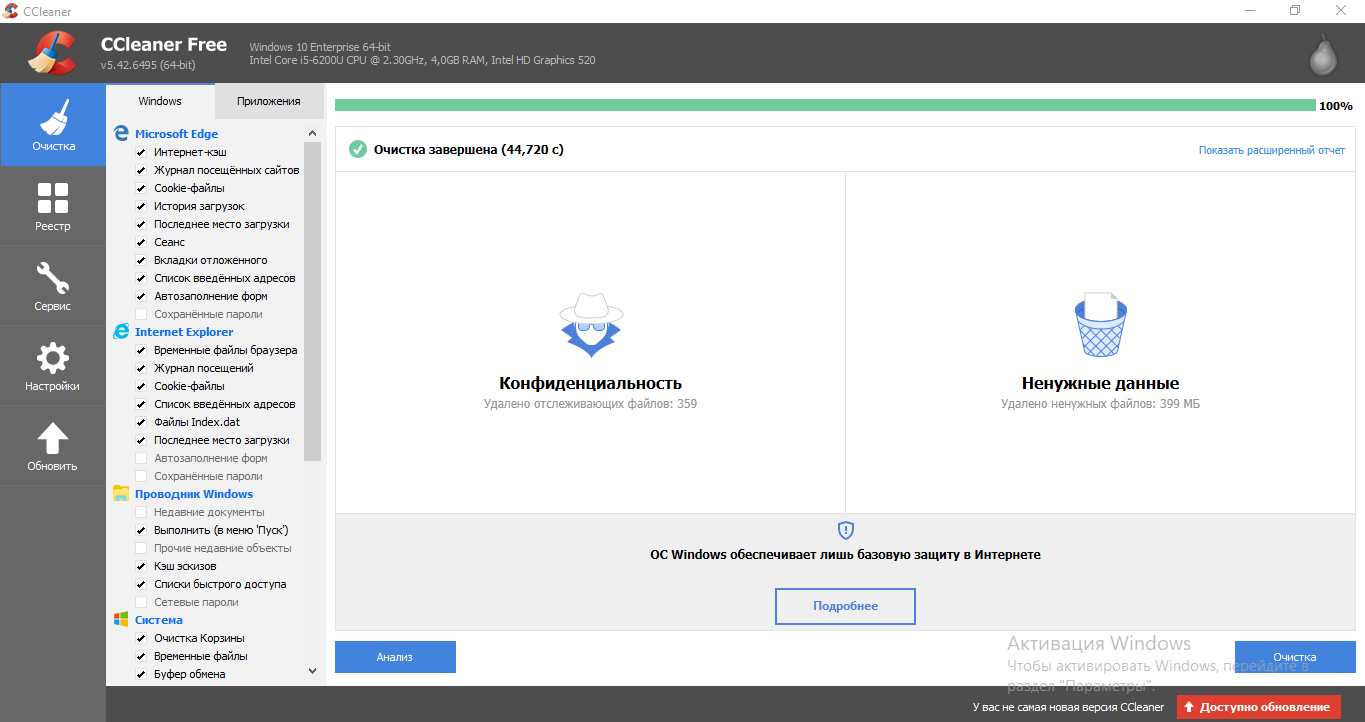
Task: Open the Сервис wrench tools section
Action: [x=53, y=286]
